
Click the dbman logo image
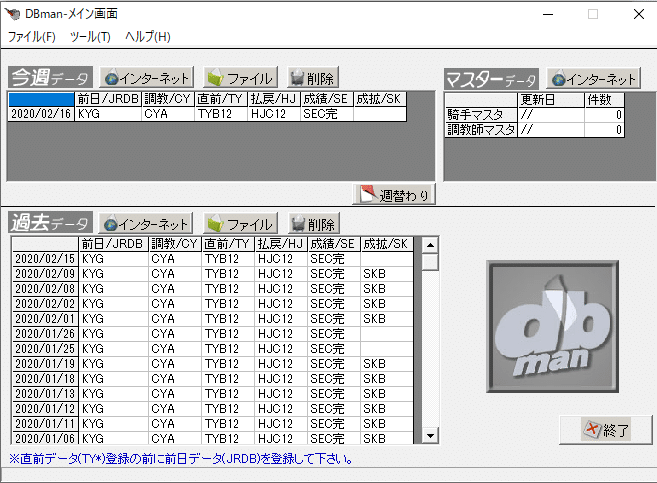(x=552, y=327)
